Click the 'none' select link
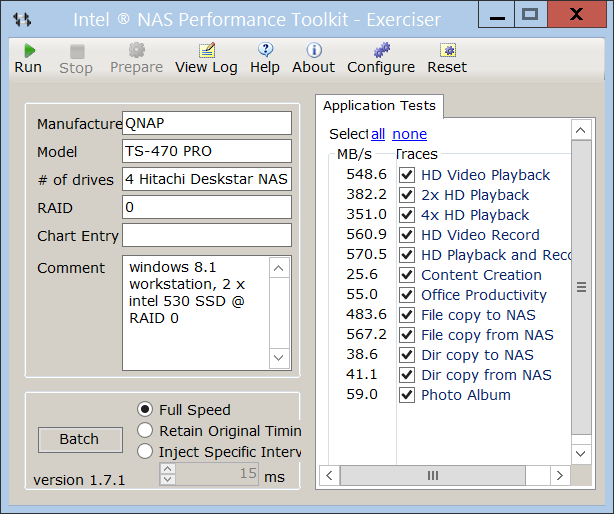 click(x=410, y=134)
